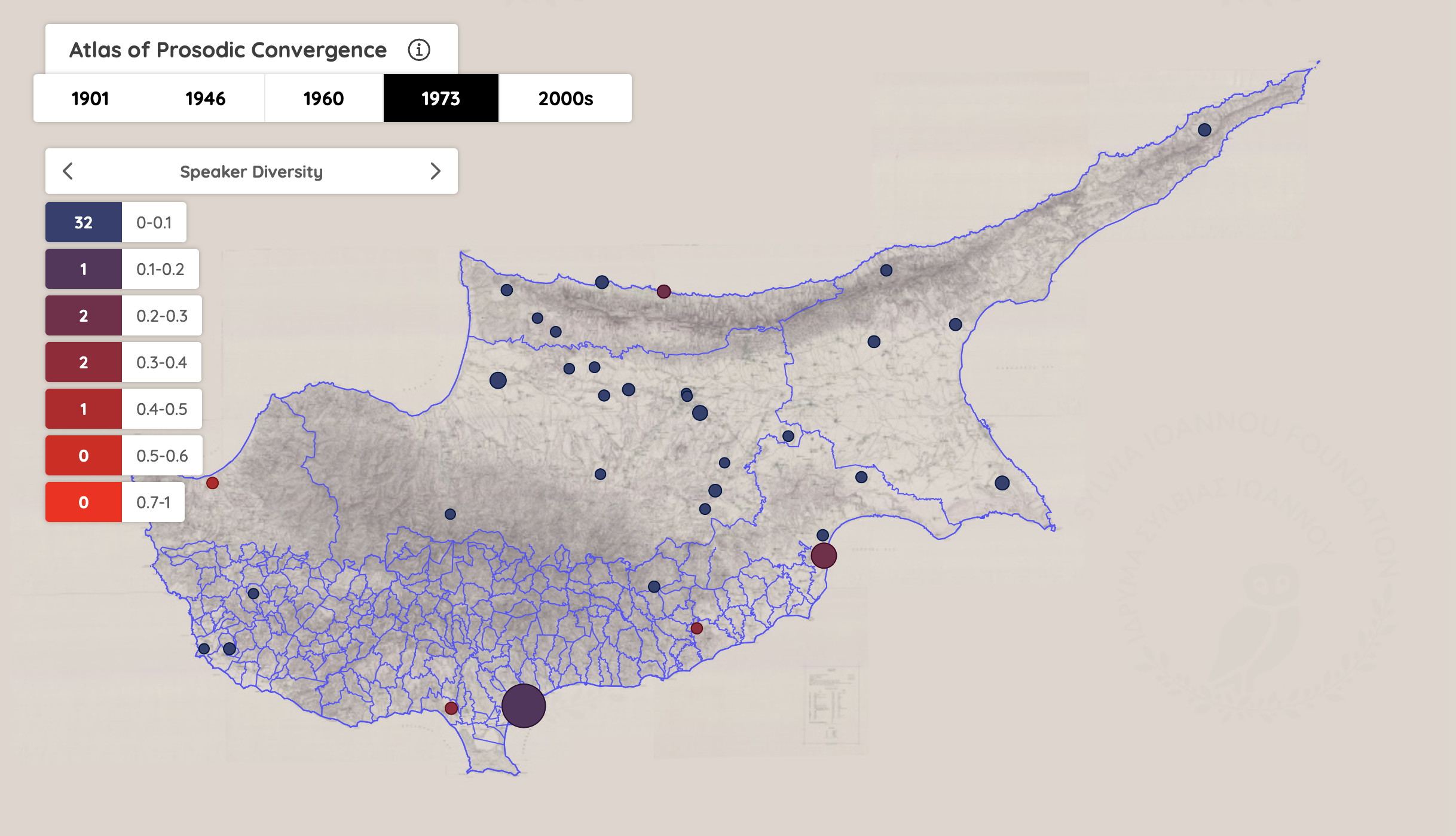
Task: Open the Speaker Diversity metric selector
Action: [x=252, y=171]
